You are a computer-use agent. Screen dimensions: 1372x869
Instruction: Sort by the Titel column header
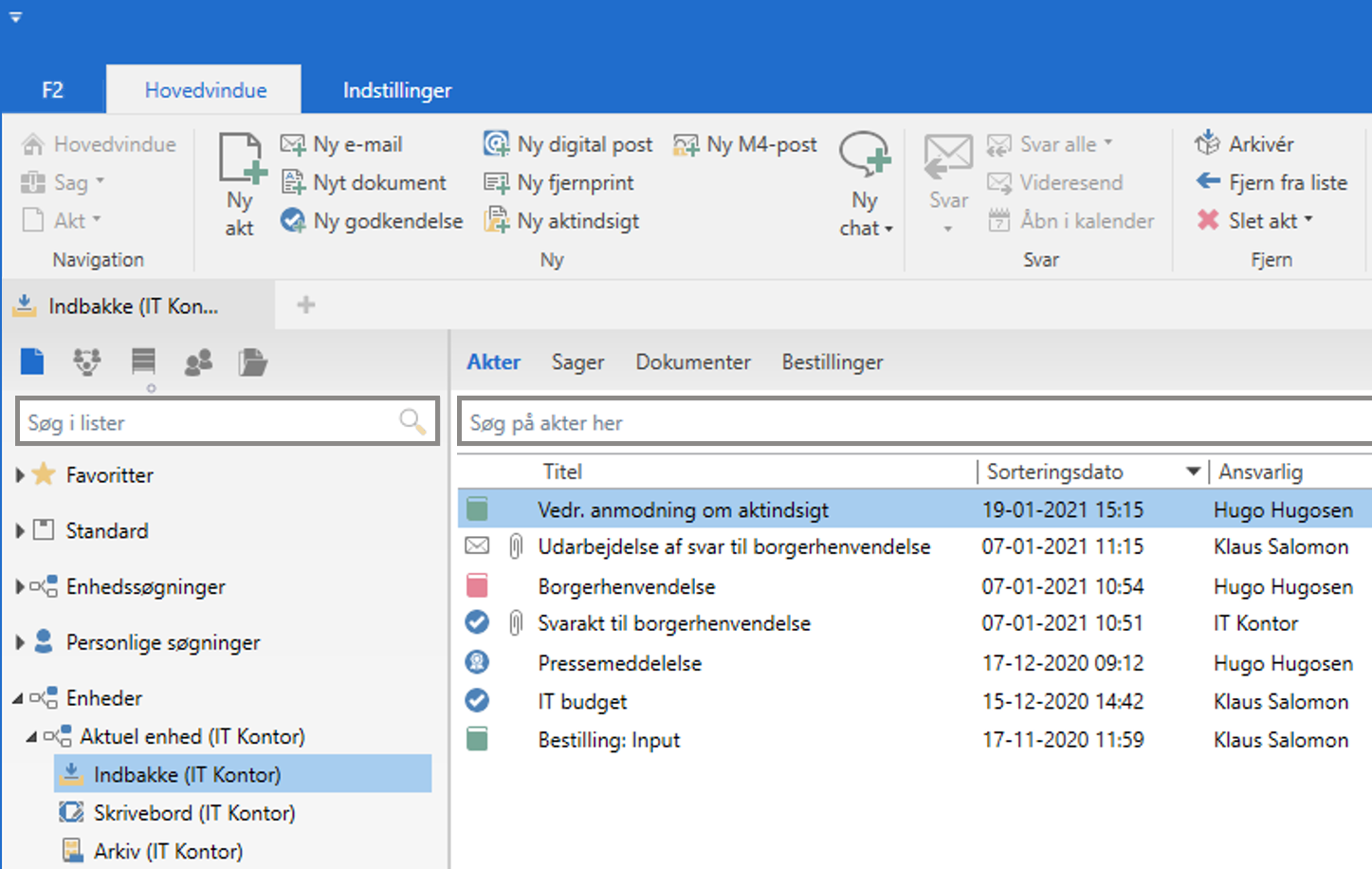point(562,471)
